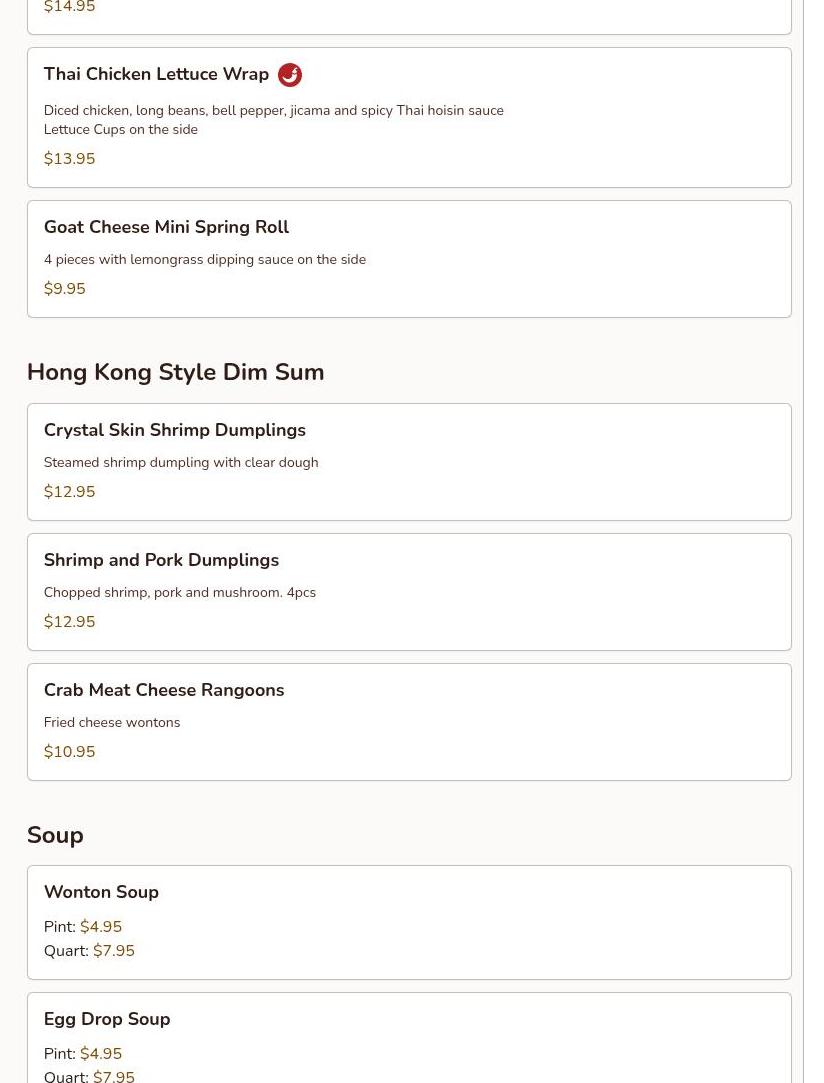Click the Hong Kong Style Dim Sum heading
Viewport: 824px width, 1083px height.
point(175,372)
